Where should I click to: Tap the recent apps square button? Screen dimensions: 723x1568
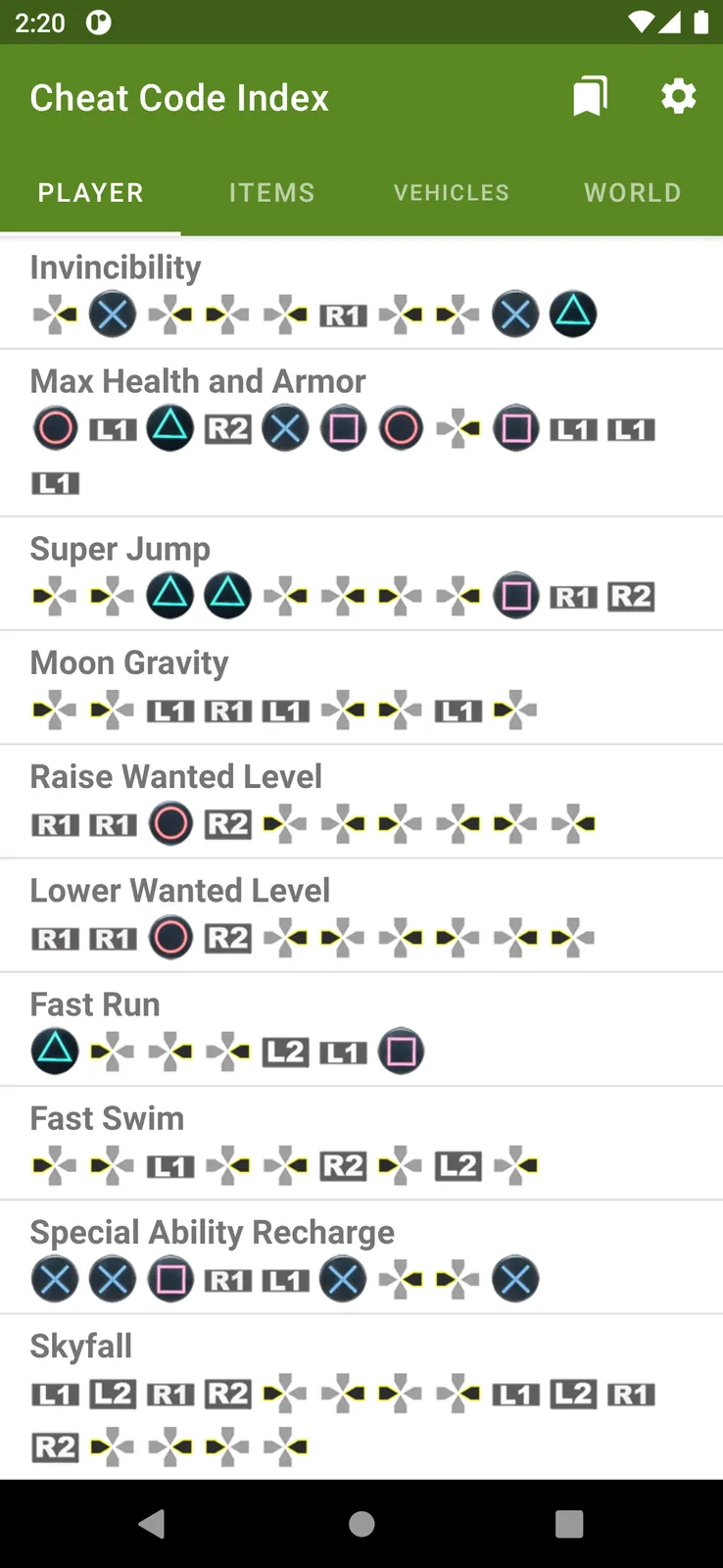(569, 1524)
